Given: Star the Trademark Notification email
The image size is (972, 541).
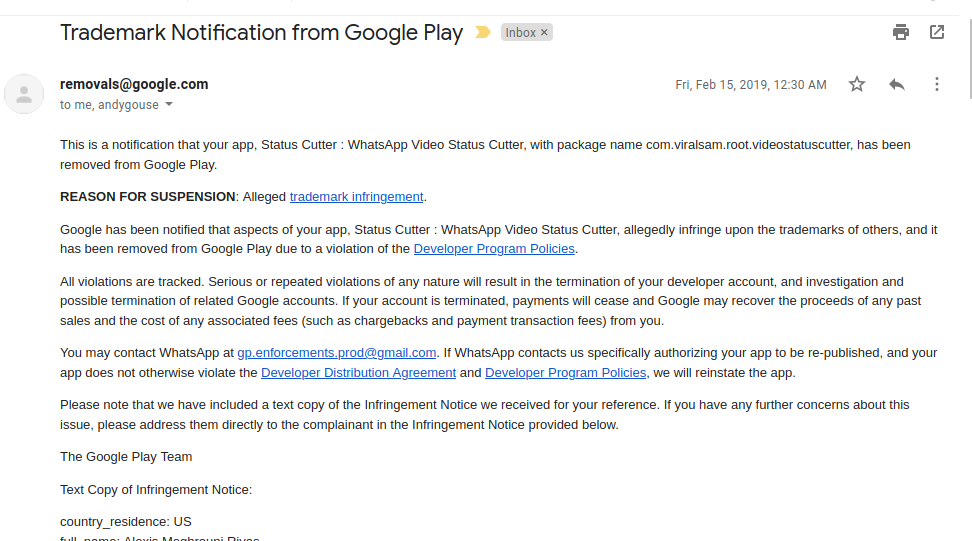Looking at the screenshot, I should click(x=857, y=84).
